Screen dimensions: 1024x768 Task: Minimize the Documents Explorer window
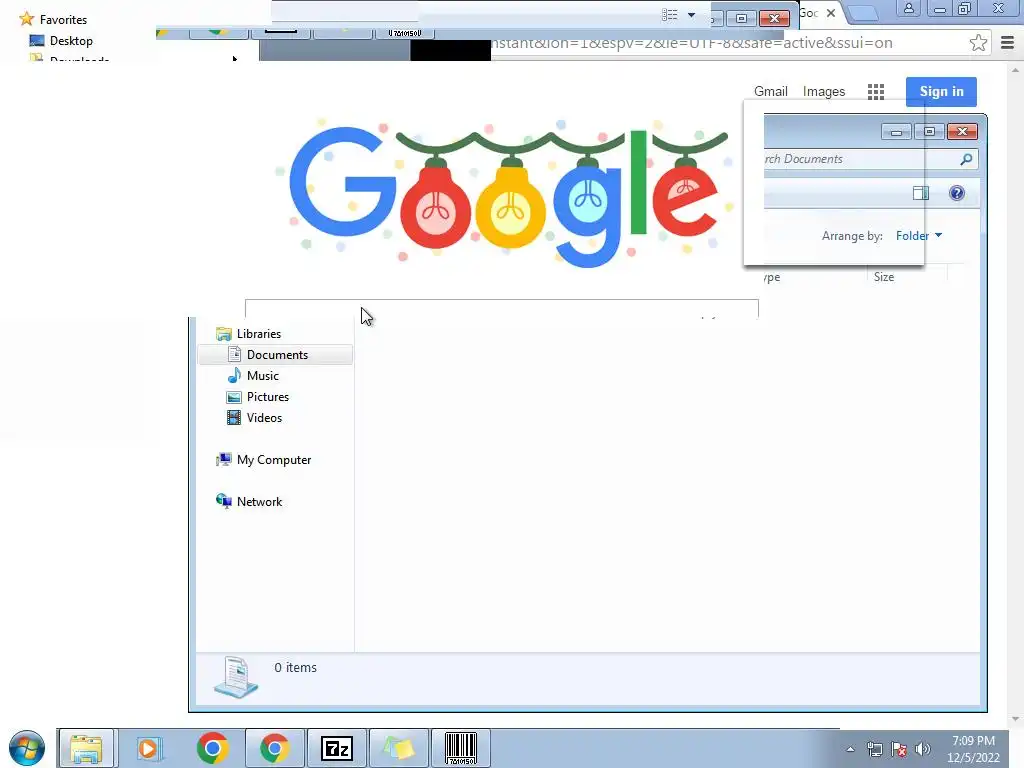pyautogui.click(x=896, y=132)
